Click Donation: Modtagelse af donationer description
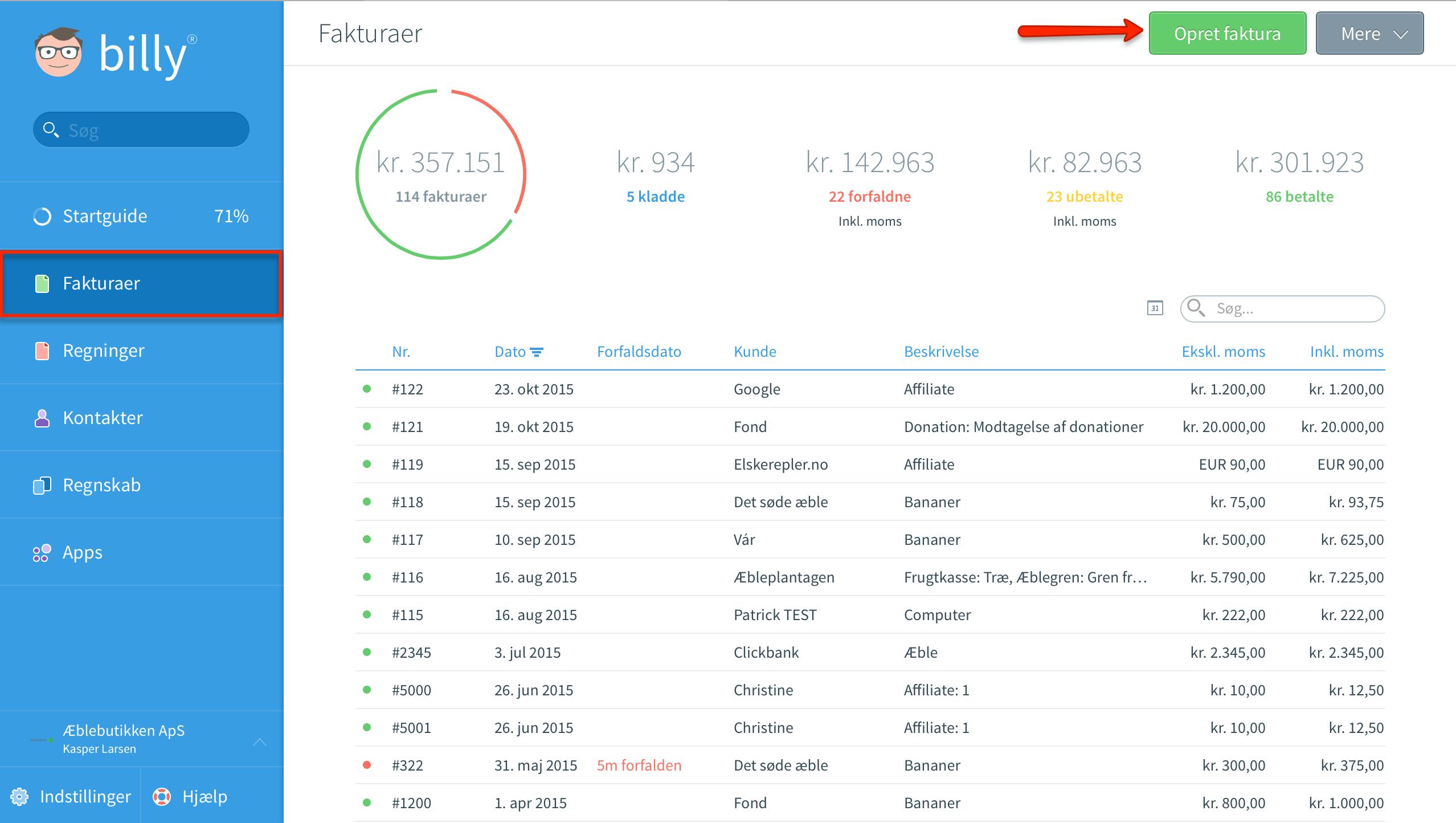 pyautogui.click(x=1024, y=427)
